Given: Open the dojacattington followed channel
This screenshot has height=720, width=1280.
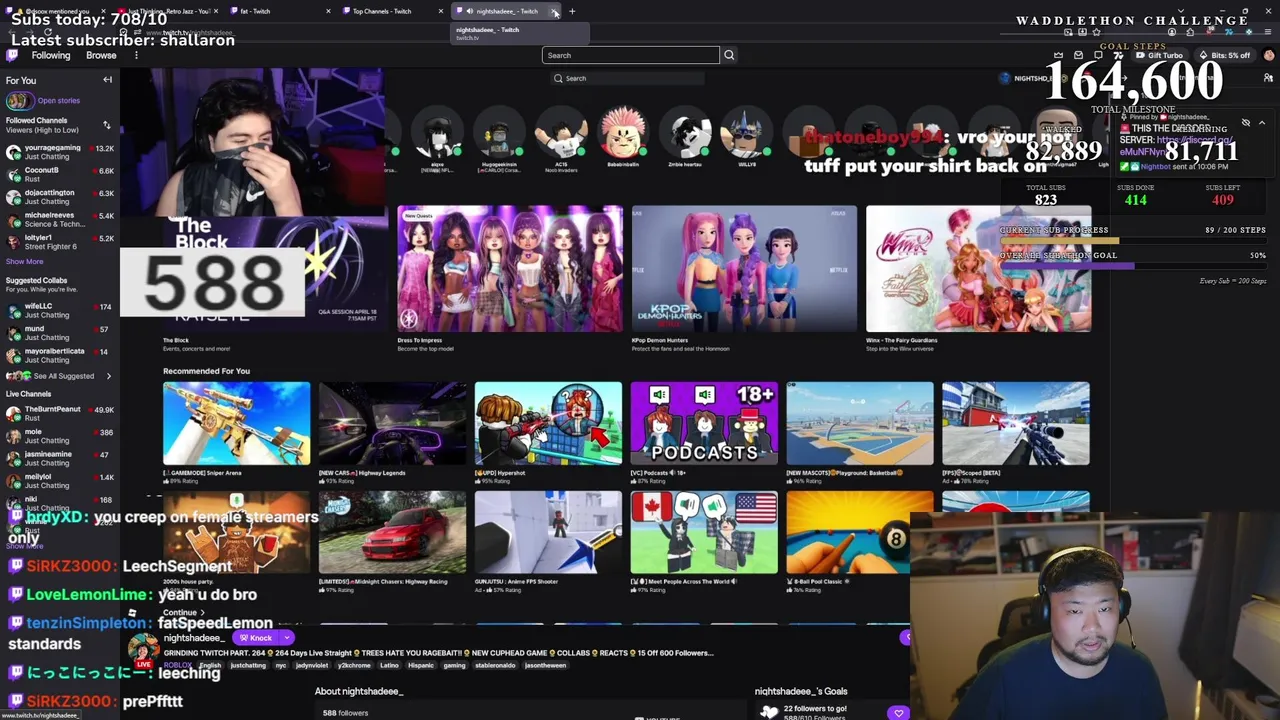Looking at the screenshot, I should (60, 197).
